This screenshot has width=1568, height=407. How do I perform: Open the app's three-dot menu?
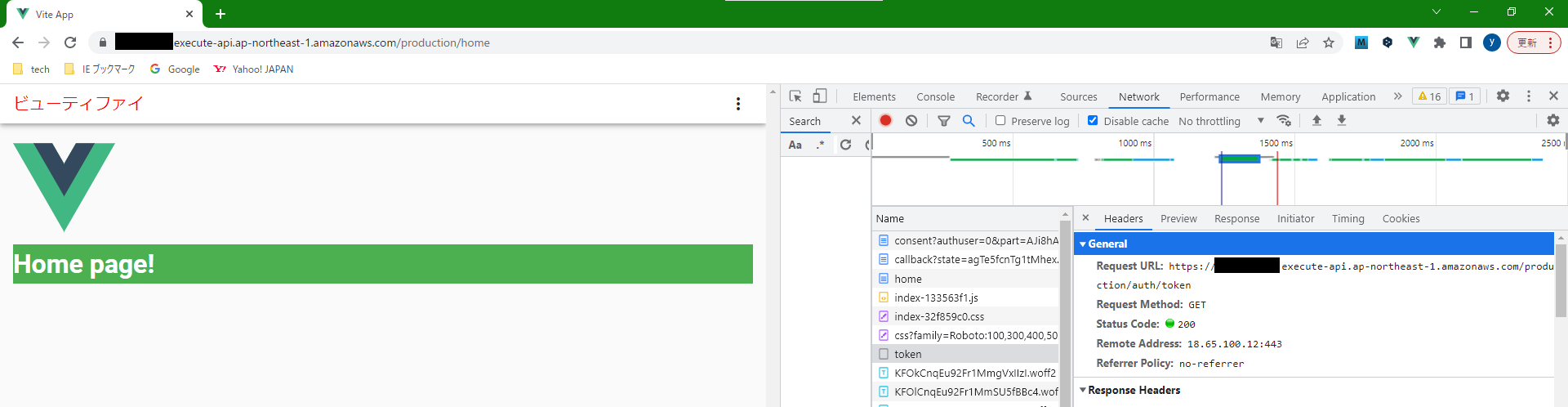tap(738, 104)
